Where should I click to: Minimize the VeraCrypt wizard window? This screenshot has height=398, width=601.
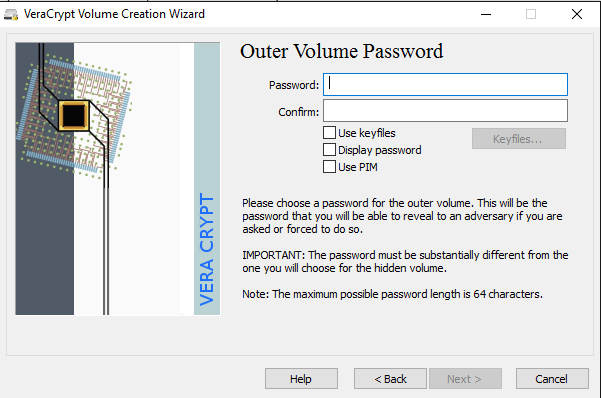(x=486, y=15)
